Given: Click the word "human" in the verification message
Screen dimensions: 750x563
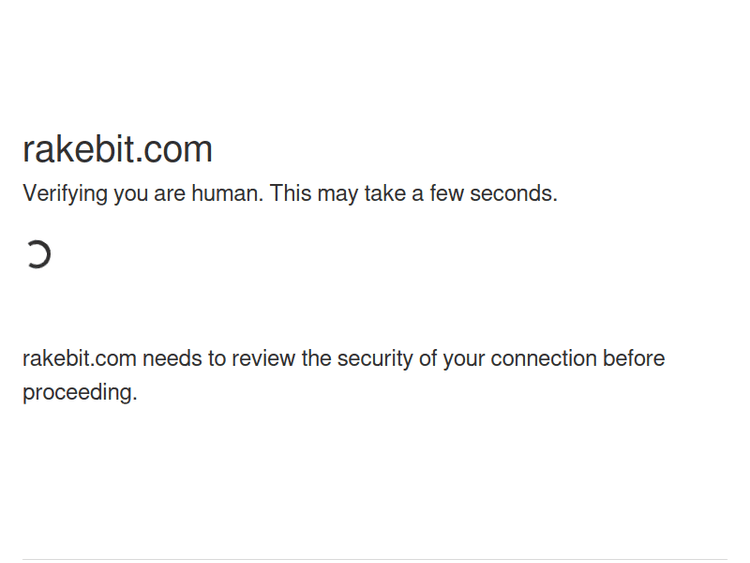Looking at the screenshot, I should coord(226,194).
